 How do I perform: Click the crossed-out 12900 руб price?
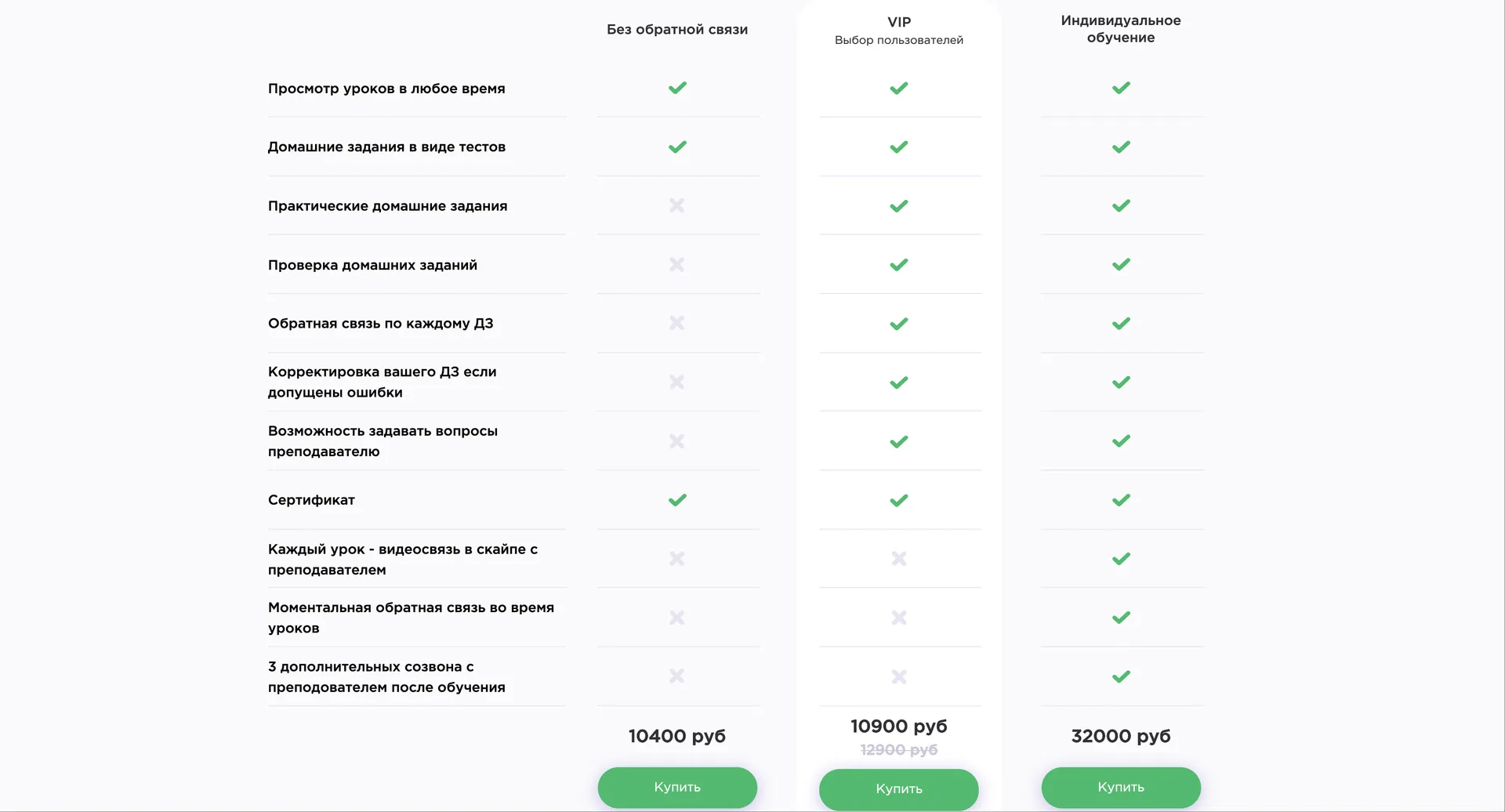coord(899,750)
